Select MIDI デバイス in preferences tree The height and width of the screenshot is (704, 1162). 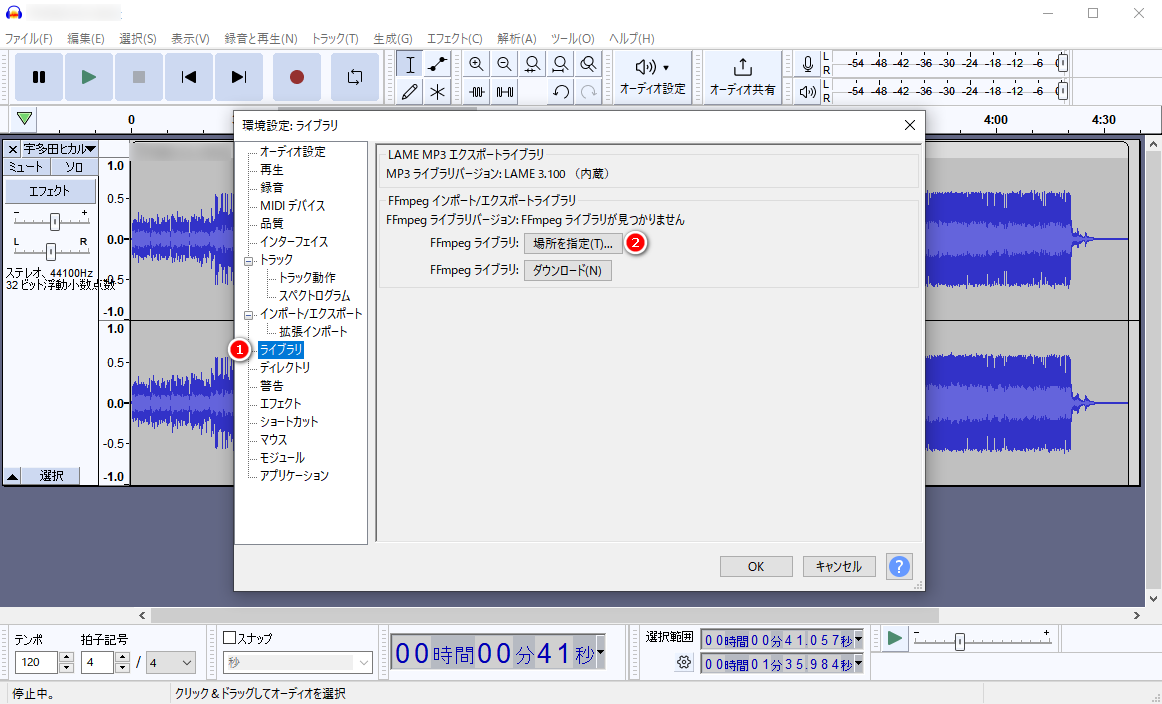point(292,206)
